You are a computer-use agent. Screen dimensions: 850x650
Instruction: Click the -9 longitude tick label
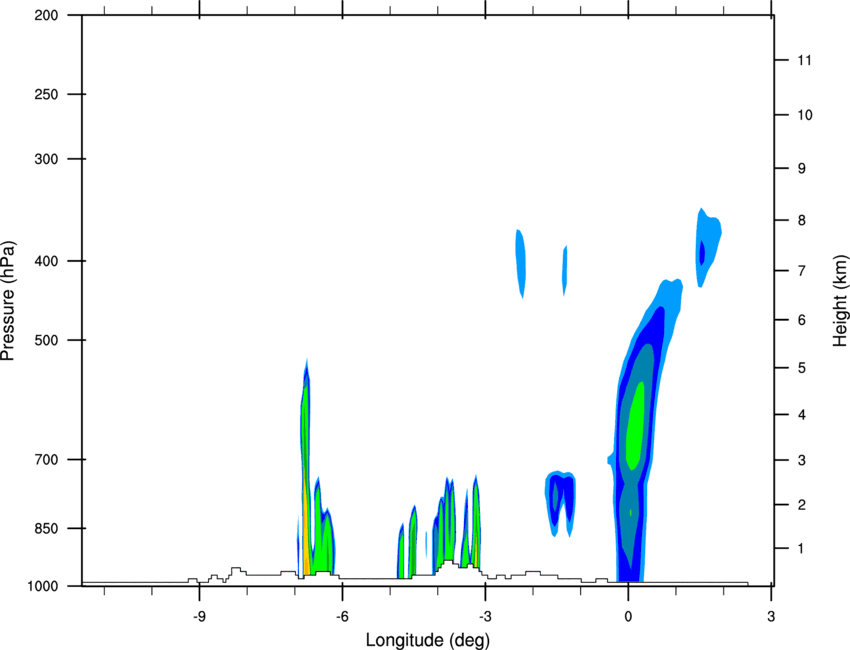click(x=199, y=617)
